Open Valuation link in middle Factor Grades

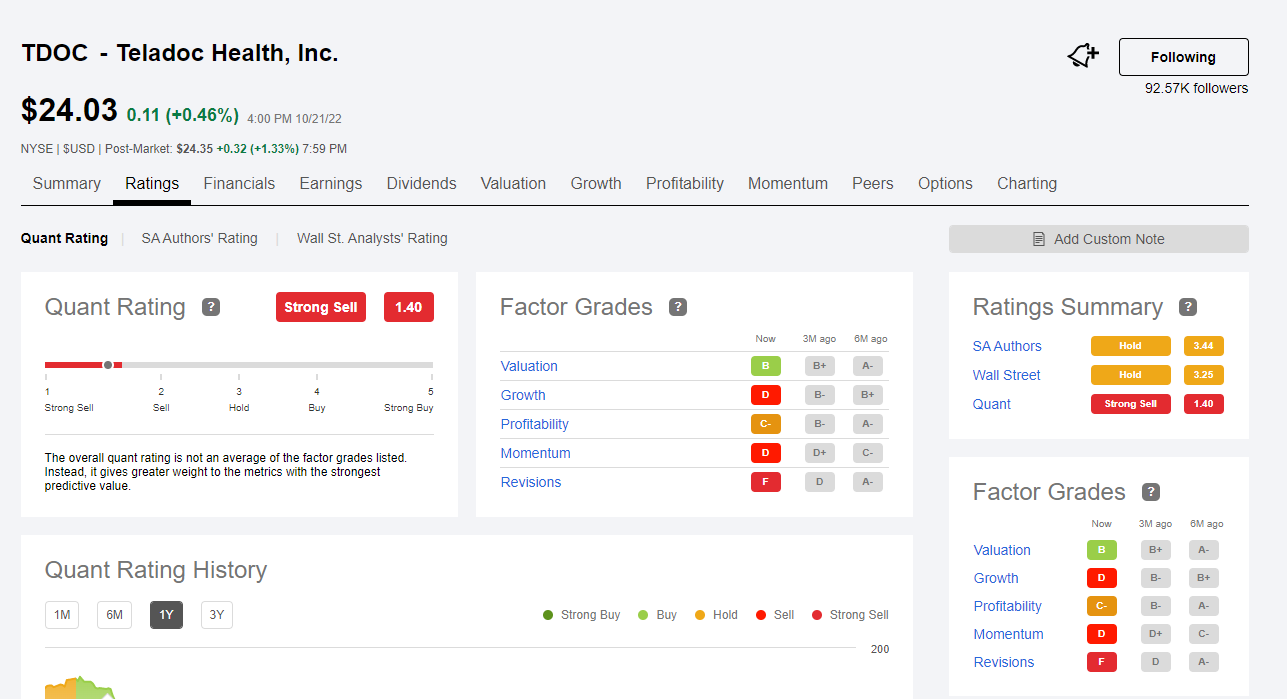pyautogui.click(x=529, y=366)
